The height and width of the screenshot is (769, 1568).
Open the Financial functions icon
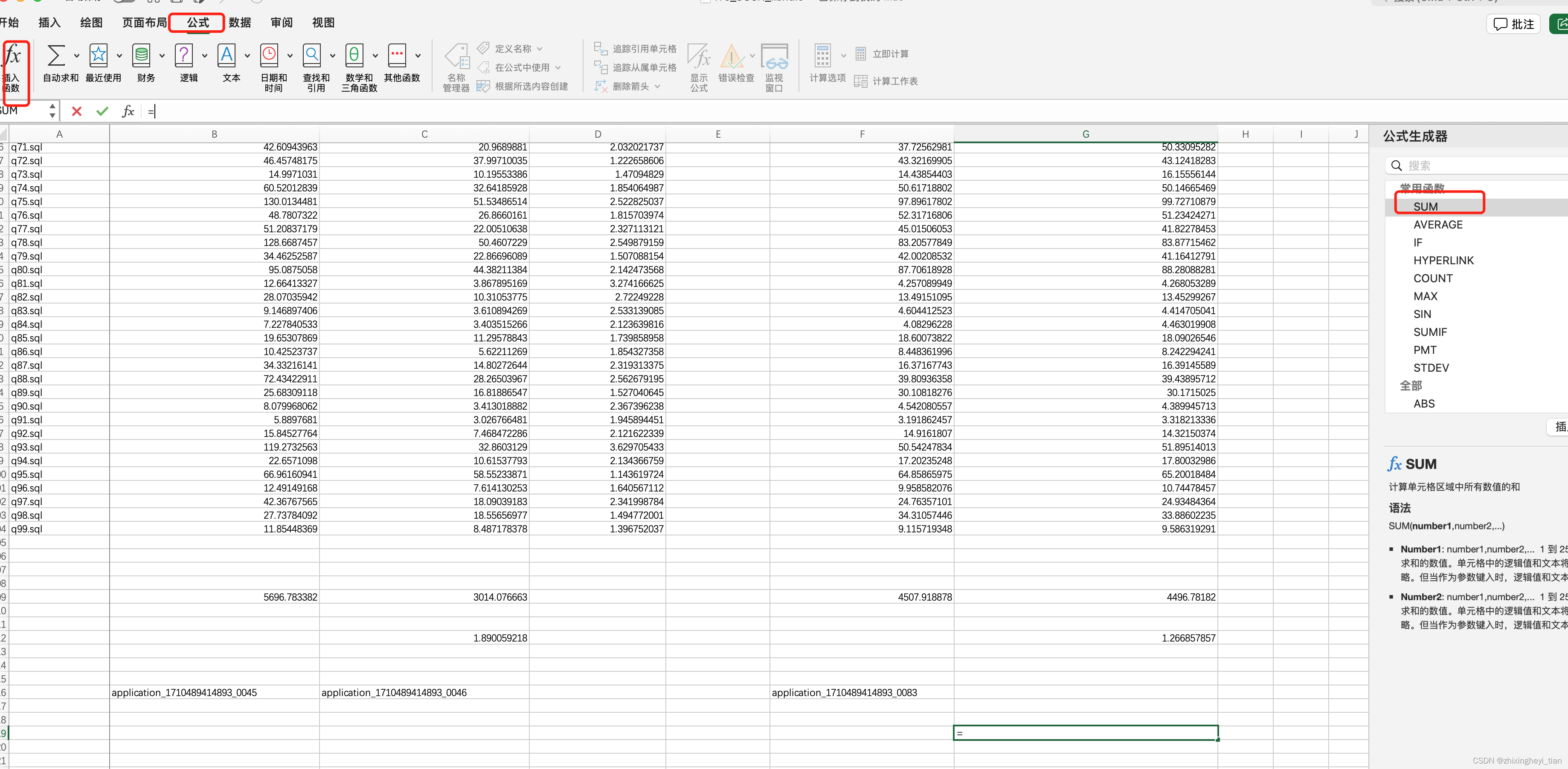[141, 55]
